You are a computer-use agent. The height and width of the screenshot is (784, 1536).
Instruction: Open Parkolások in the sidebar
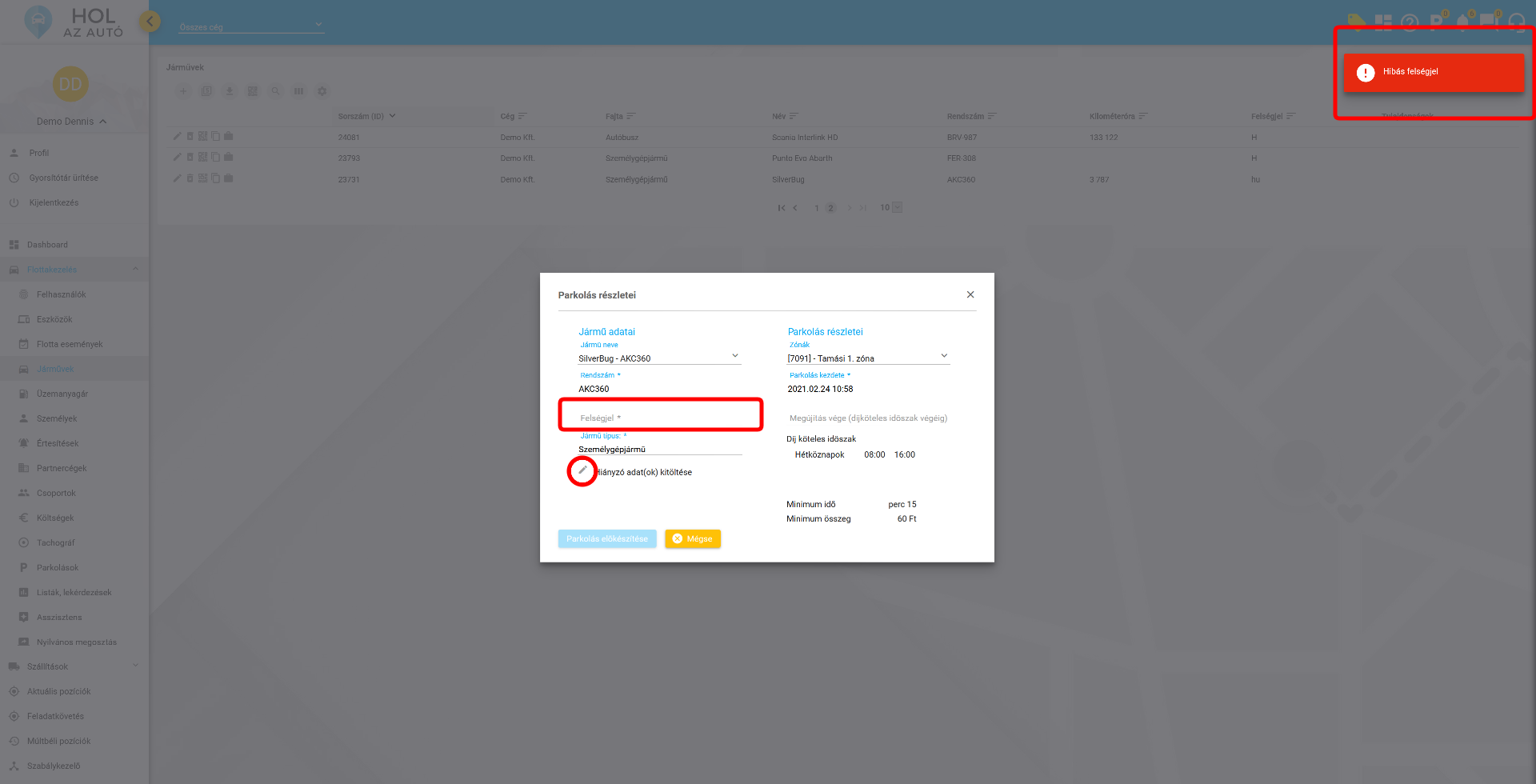click(58, 568)
